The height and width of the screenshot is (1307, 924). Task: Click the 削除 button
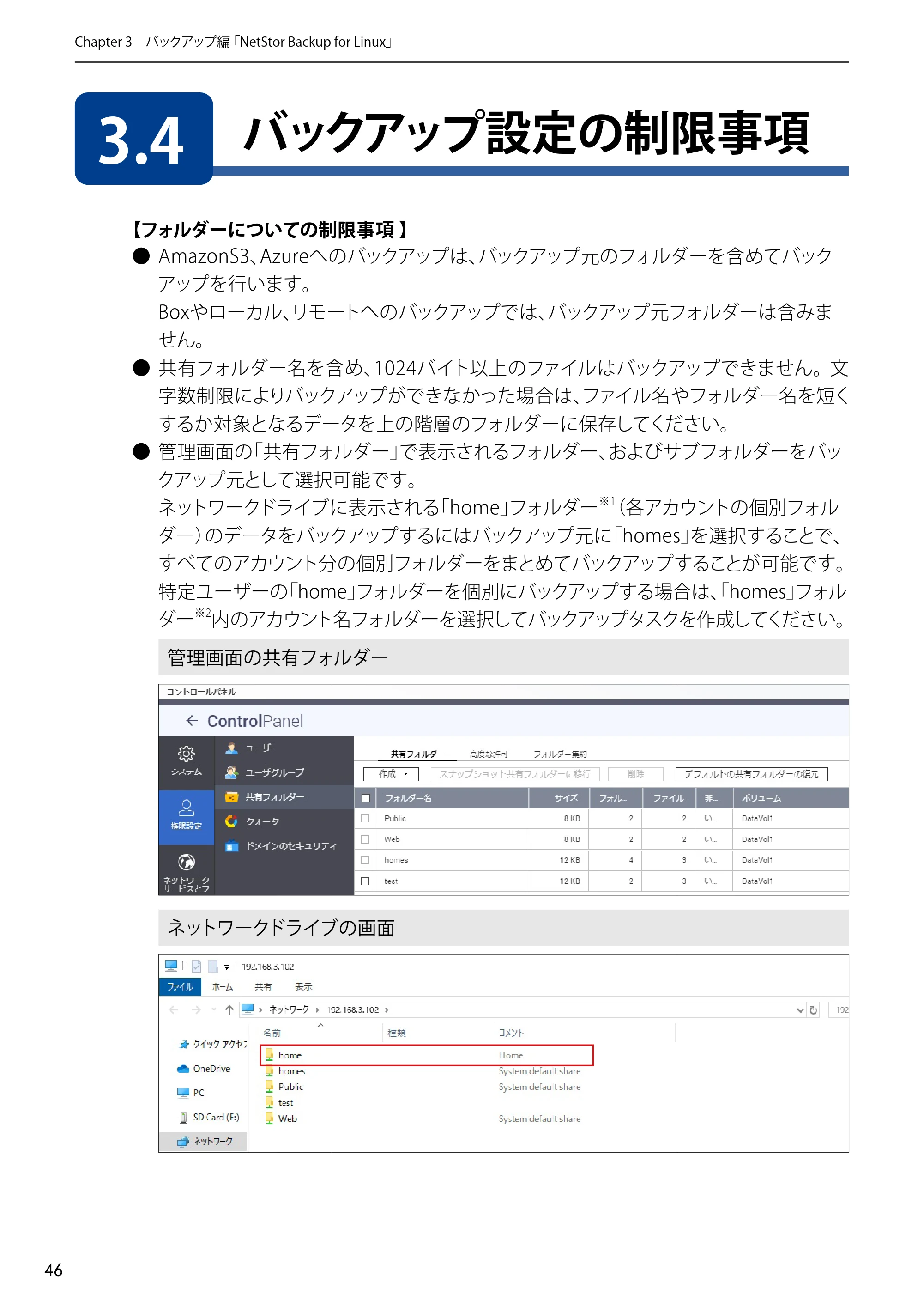(x=636, y=774)
